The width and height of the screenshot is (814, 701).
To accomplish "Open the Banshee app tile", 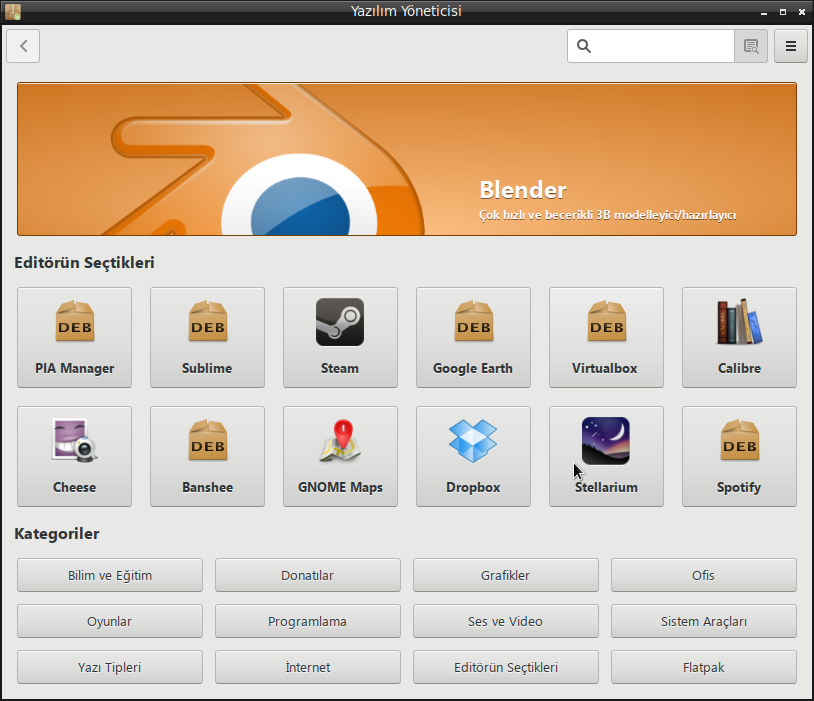I will 207,456.
